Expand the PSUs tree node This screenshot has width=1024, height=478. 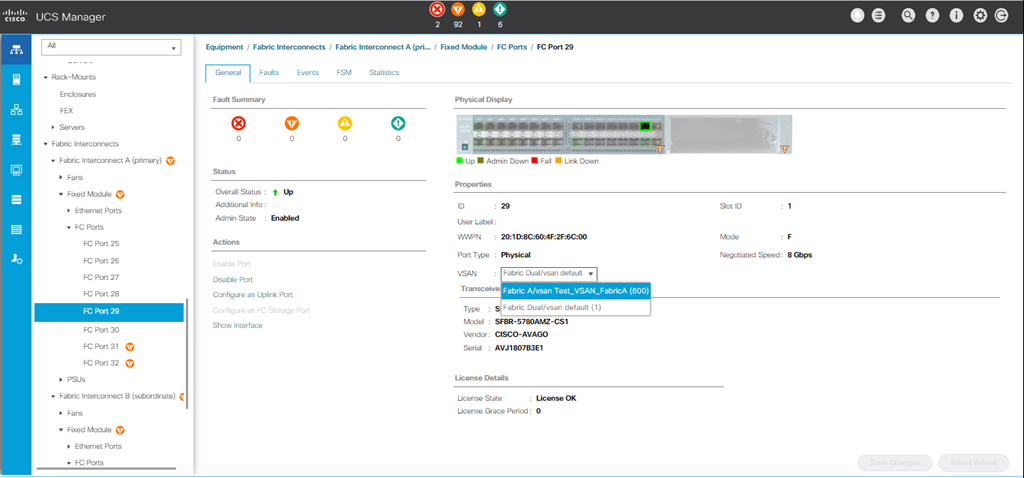coord(54,379)
